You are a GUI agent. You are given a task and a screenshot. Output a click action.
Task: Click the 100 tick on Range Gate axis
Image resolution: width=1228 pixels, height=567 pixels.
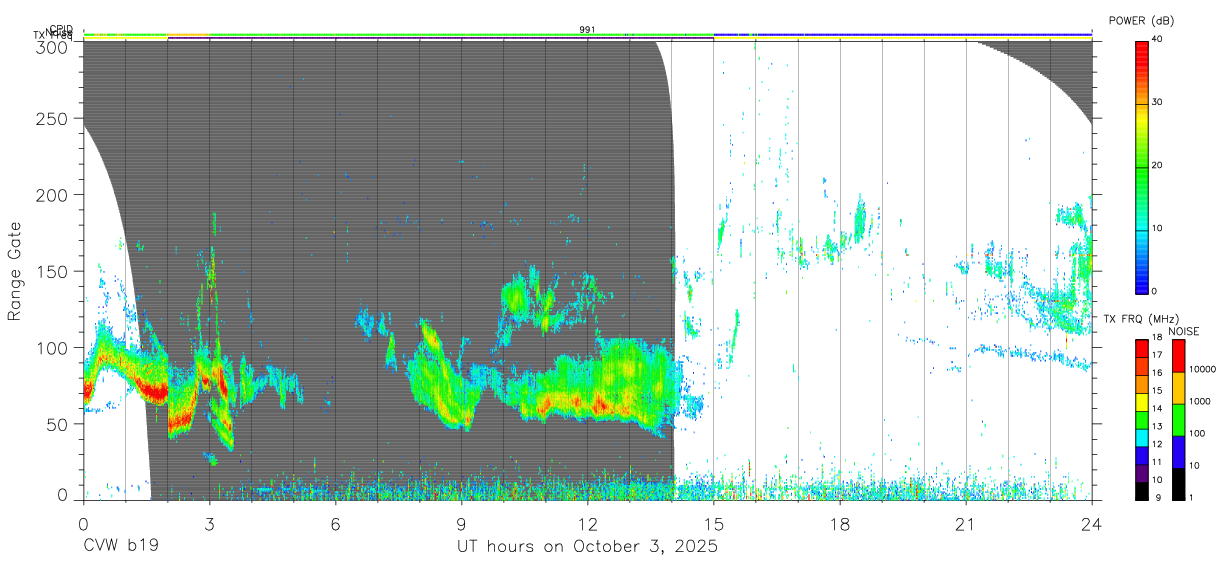pos(54,348)
